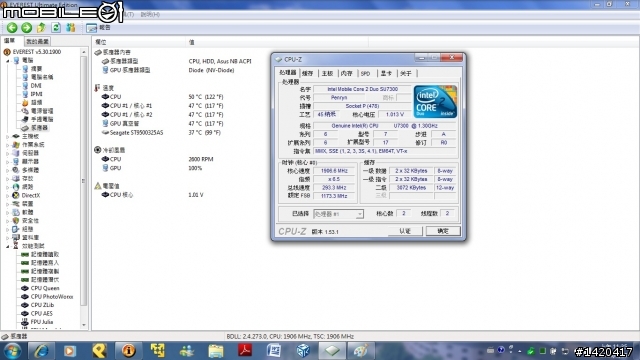Screen dimensions: 640x360
Task: Click scrollbar down arrow in tree panel
Action: (84, 325)
